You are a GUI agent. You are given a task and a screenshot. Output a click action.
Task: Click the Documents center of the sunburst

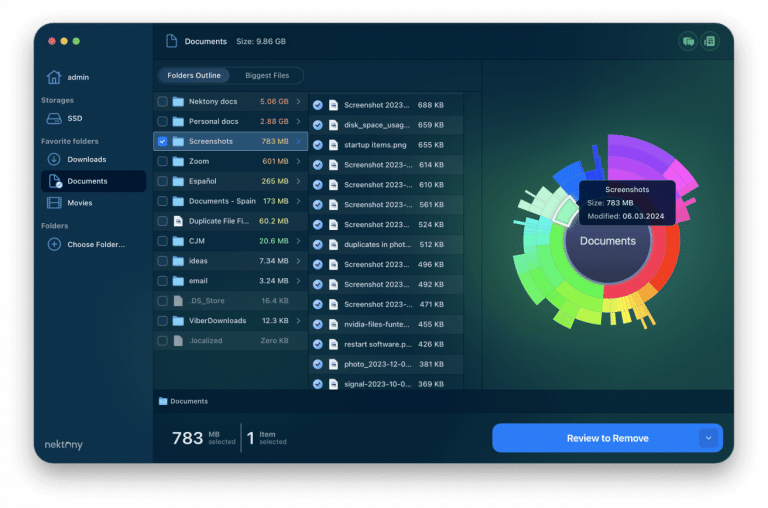[607, 241]
